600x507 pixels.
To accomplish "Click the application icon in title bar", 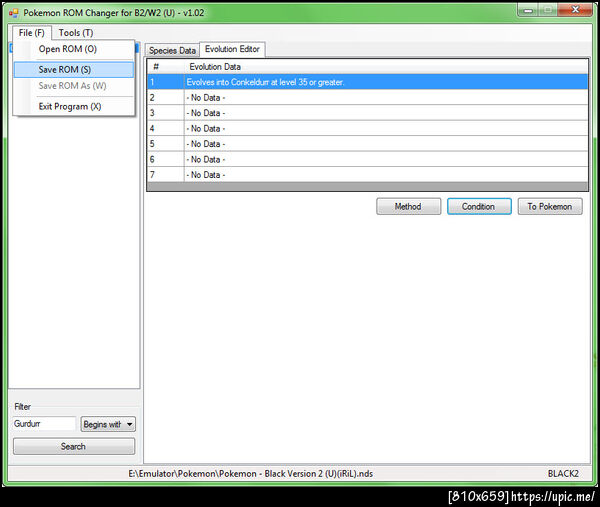I will [x=13, y=13].
